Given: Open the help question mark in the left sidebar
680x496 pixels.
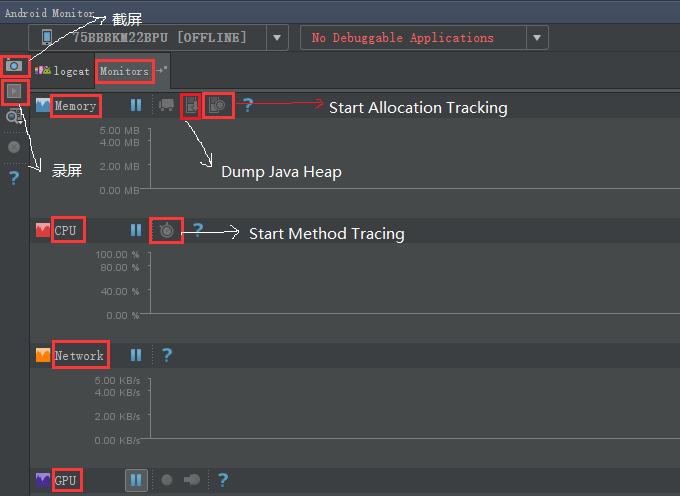Looking at the screenshot, I should tap(14, 178).
